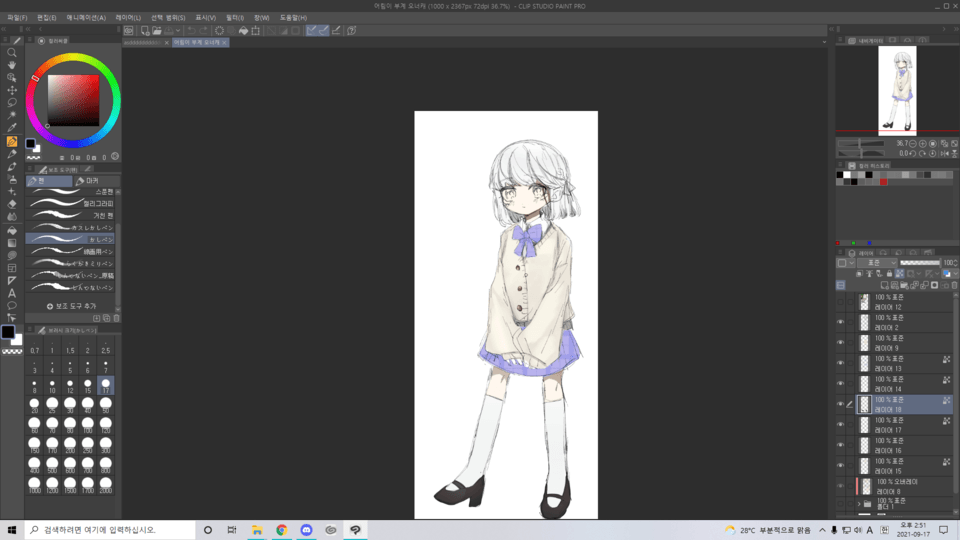The height and width of the screenshot is (540, 960).
Task: Click the New document toolbar icon
Action: (x=144, y=30)
